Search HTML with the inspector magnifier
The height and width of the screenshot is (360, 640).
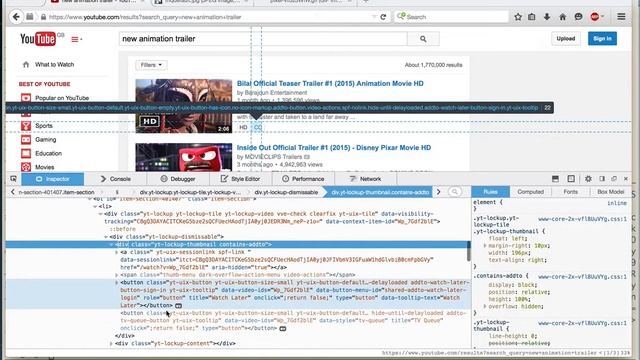[455, 192]
